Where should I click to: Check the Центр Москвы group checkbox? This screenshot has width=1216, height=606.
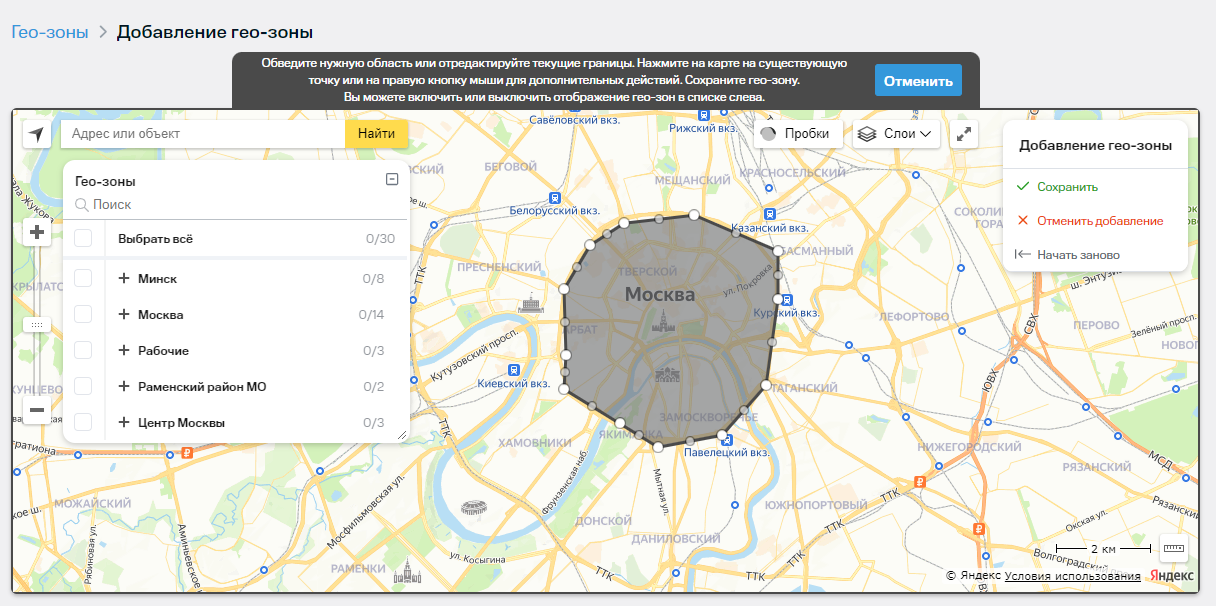tap(83, 422)
